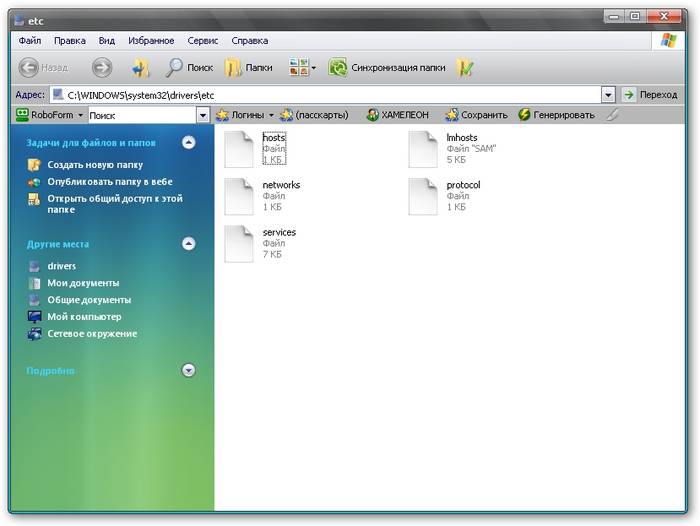
Task: Click the folder synchronization icon
Action: pos(338,68)
